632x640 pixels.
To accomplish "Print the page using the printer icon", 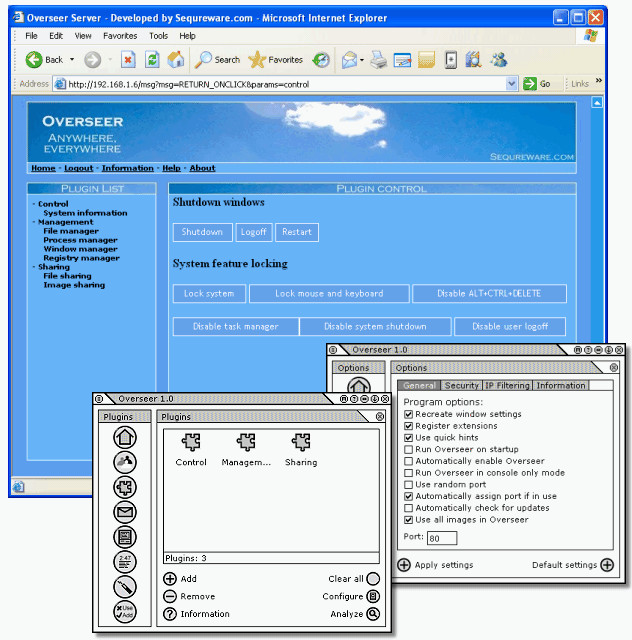I will (x=378, y=60).
